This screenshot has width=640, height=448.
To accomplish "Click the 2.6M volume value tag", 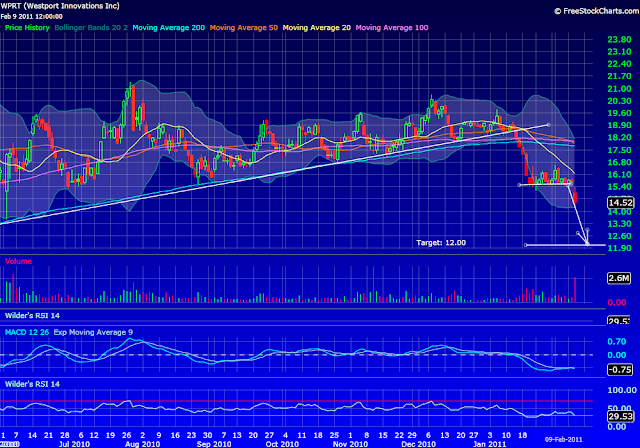I will coord(619,278).
